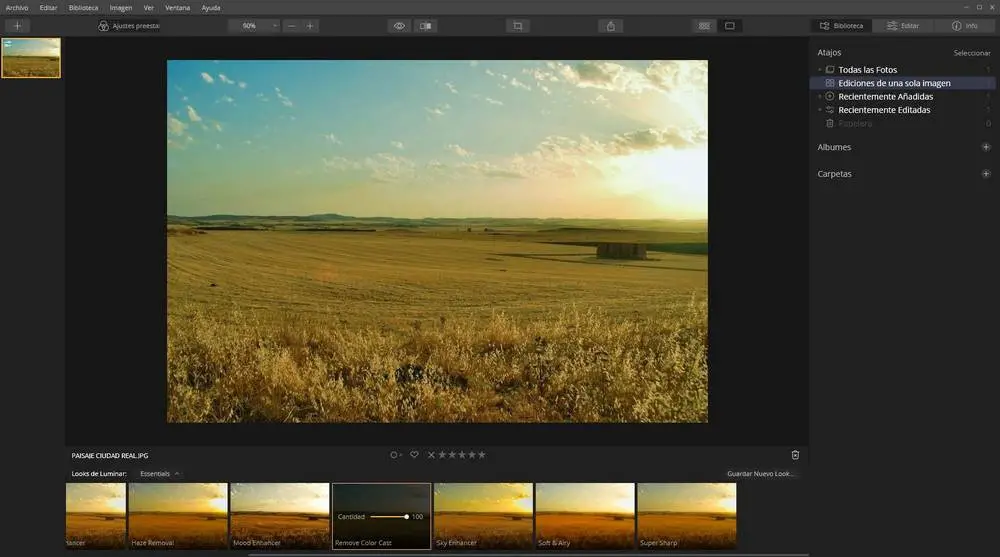Toggle the eye preview of original image
The image size is (1000, 557).
[x=399, y=26]
